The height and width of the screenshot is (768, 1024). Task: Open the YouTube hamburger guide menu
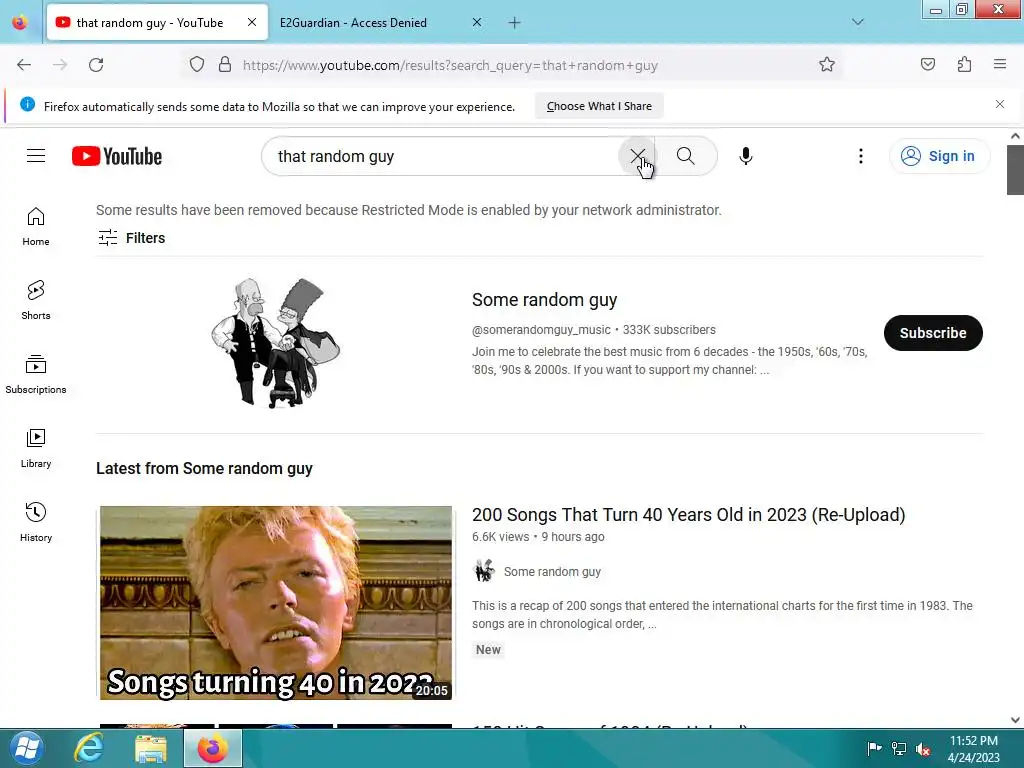pyautogui.click(x=36, y=156)
